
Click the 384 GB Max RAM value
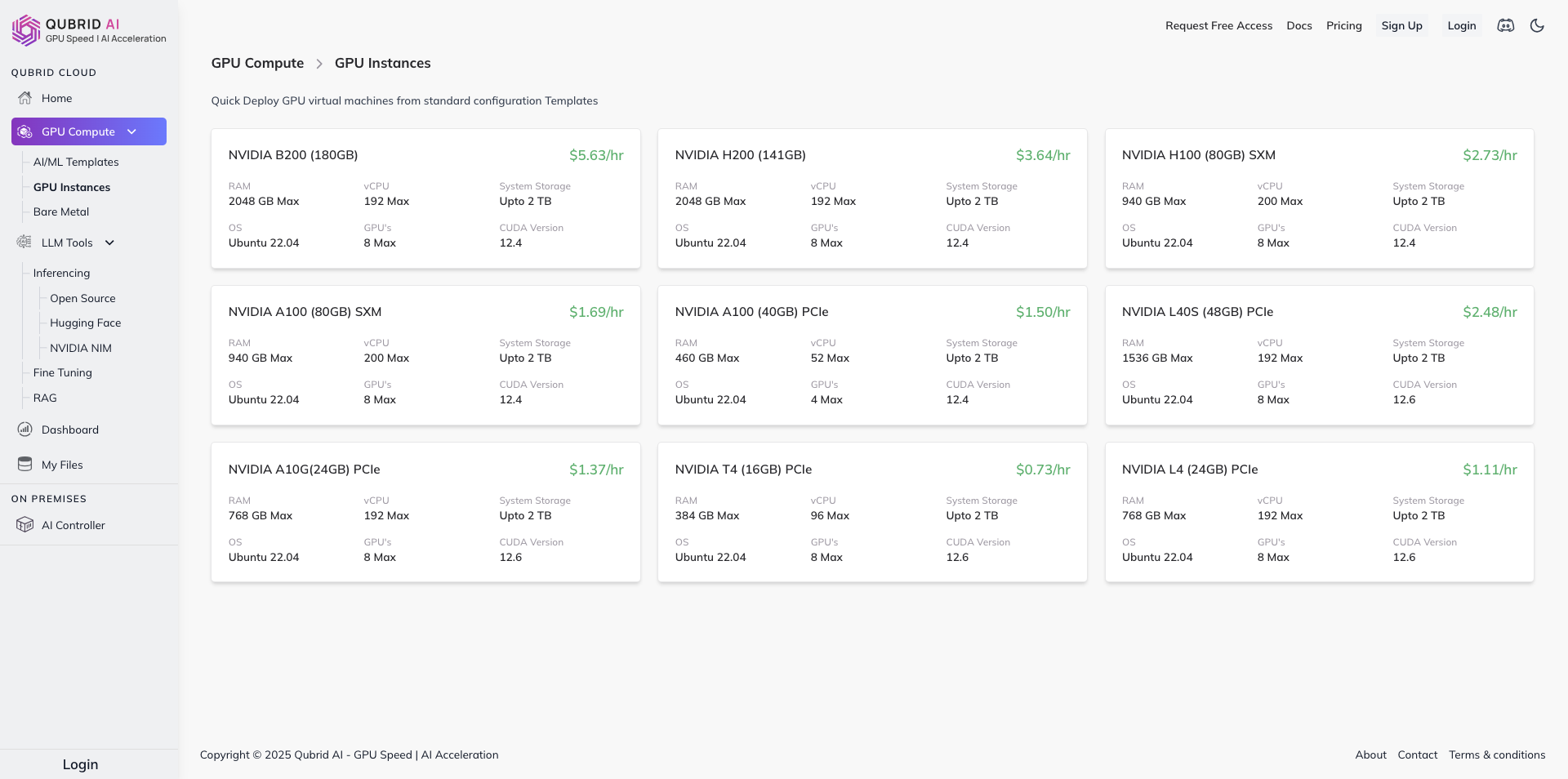707,515
